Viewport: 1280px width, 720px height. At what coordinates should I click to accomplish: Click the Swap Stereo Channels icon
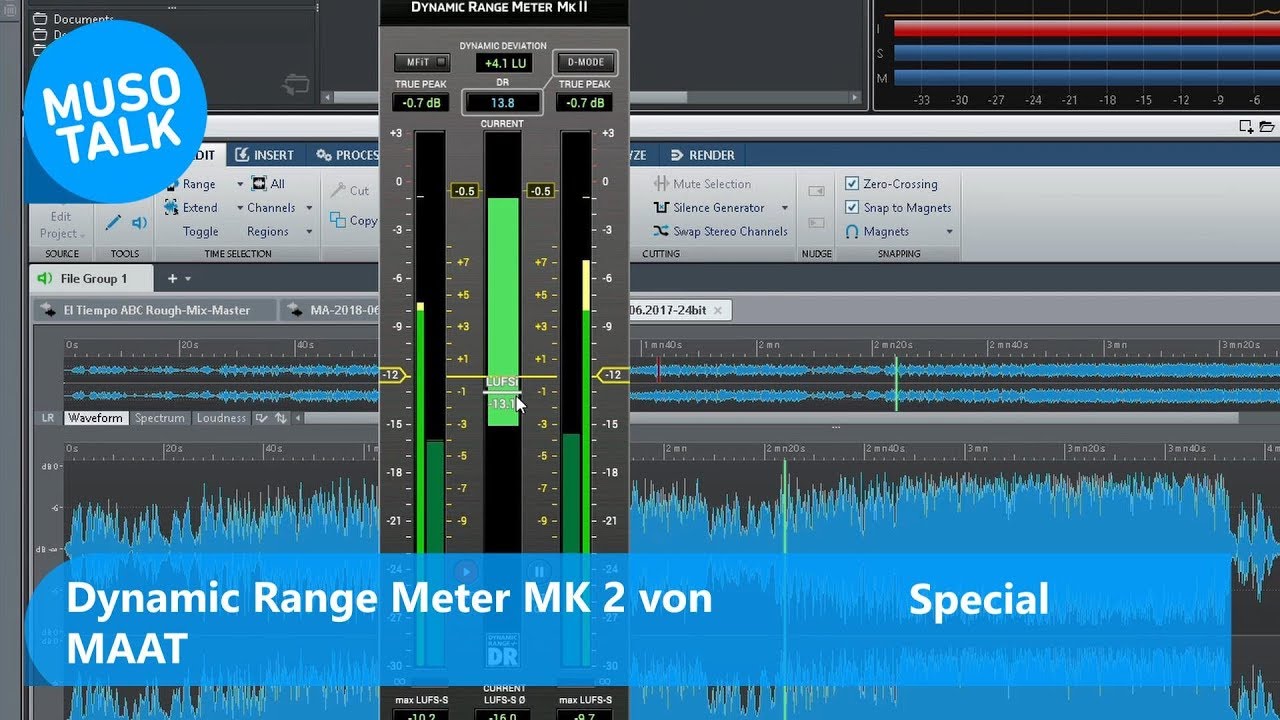660,231
